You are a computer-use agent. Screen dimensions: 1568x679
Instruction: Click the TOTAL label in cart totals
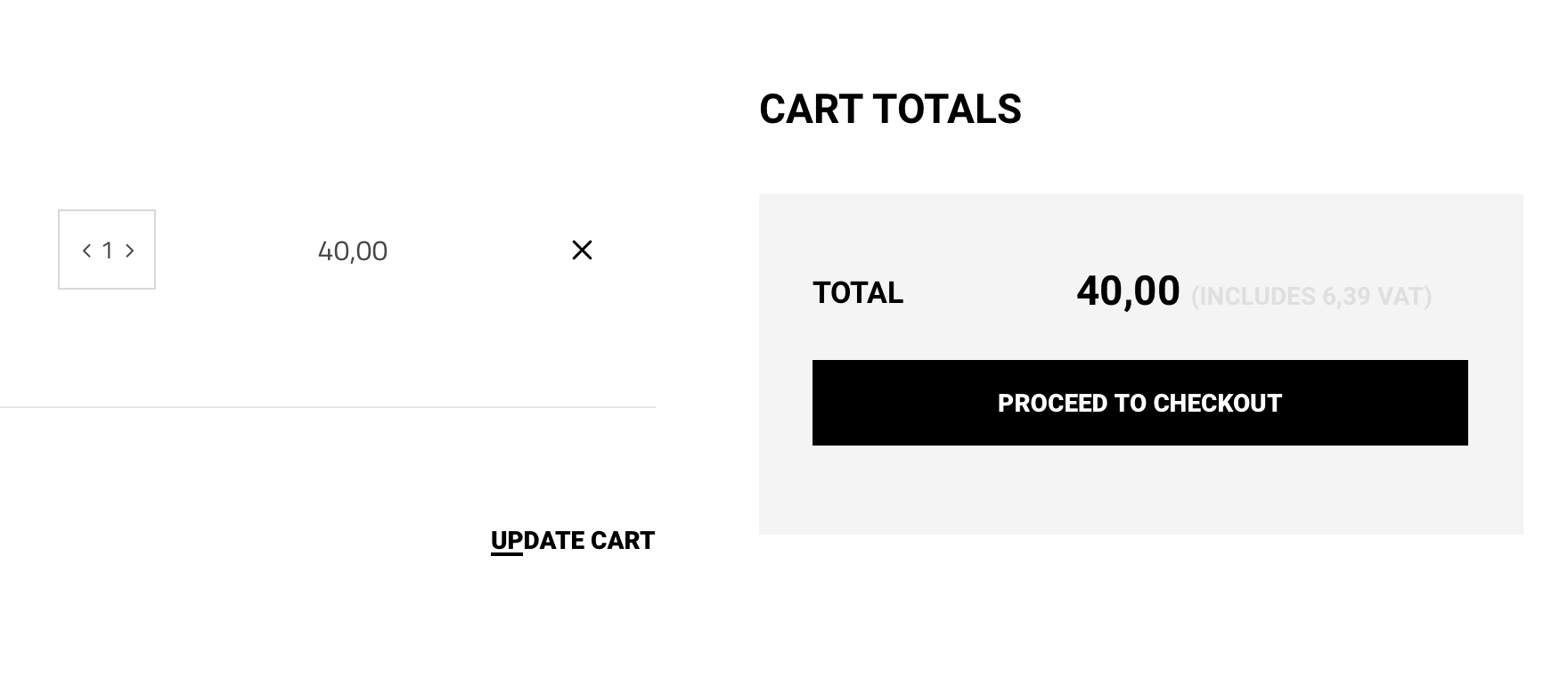coord(857,293)
